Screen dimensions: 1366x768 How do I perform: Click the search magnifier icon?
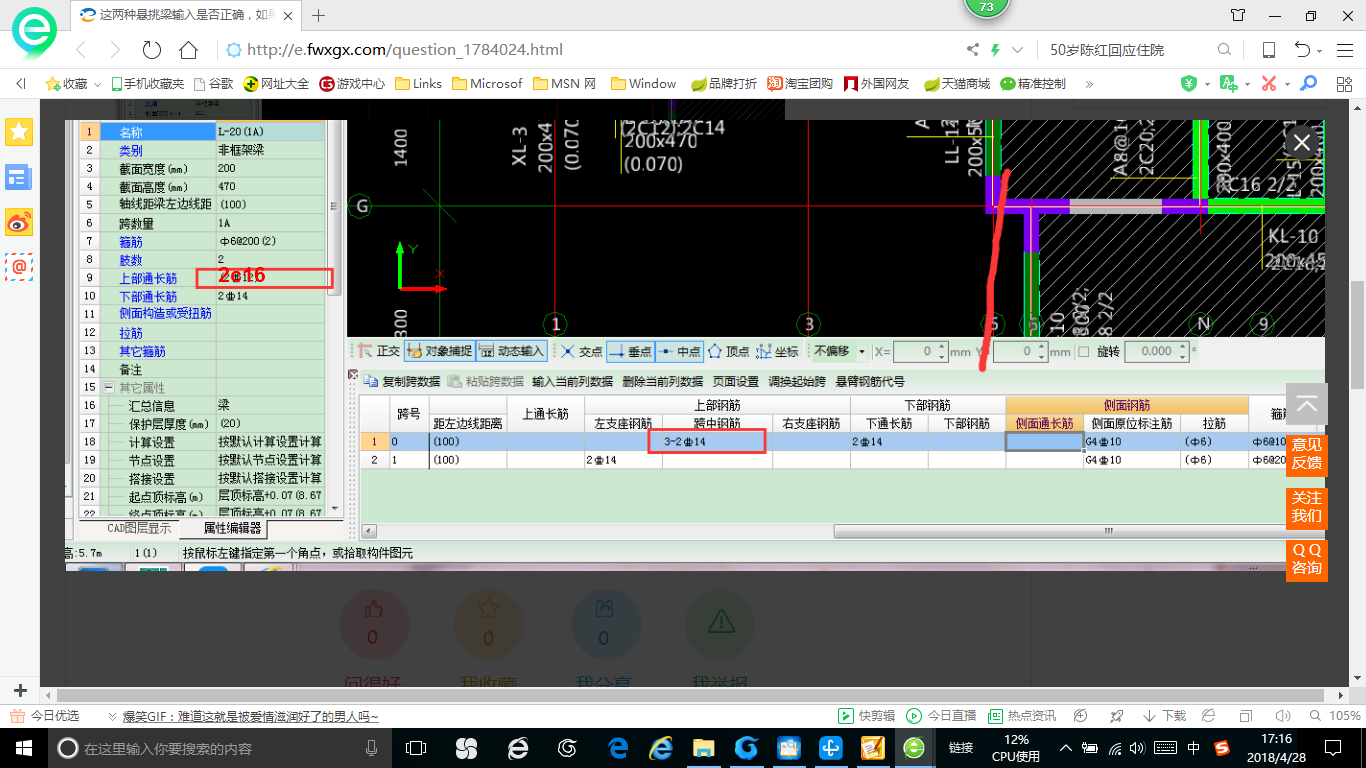pos(1224,50)
